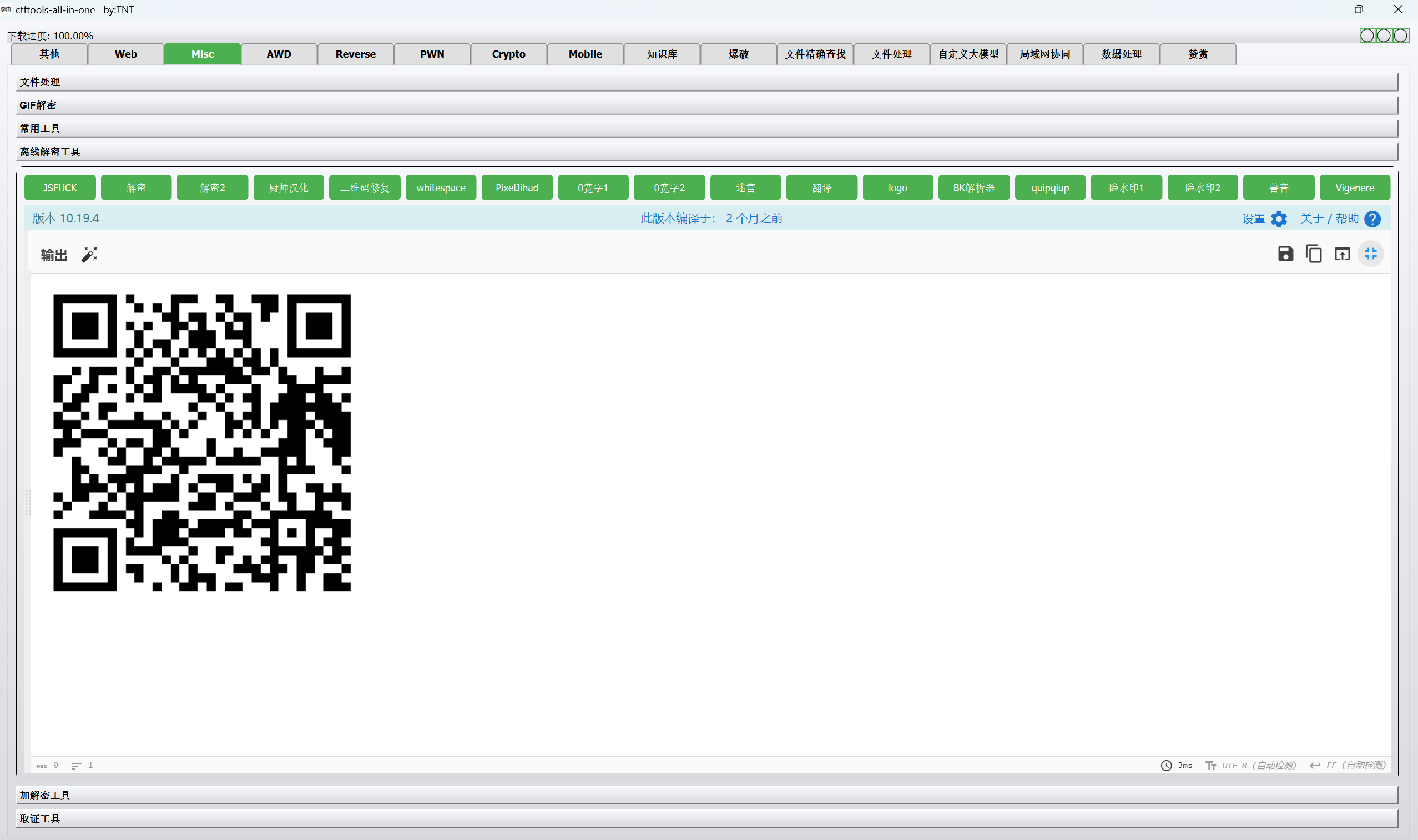This screenshot has height=840, width=1418.
Task: Click the line count status icon
Action: tap(77, 766)
